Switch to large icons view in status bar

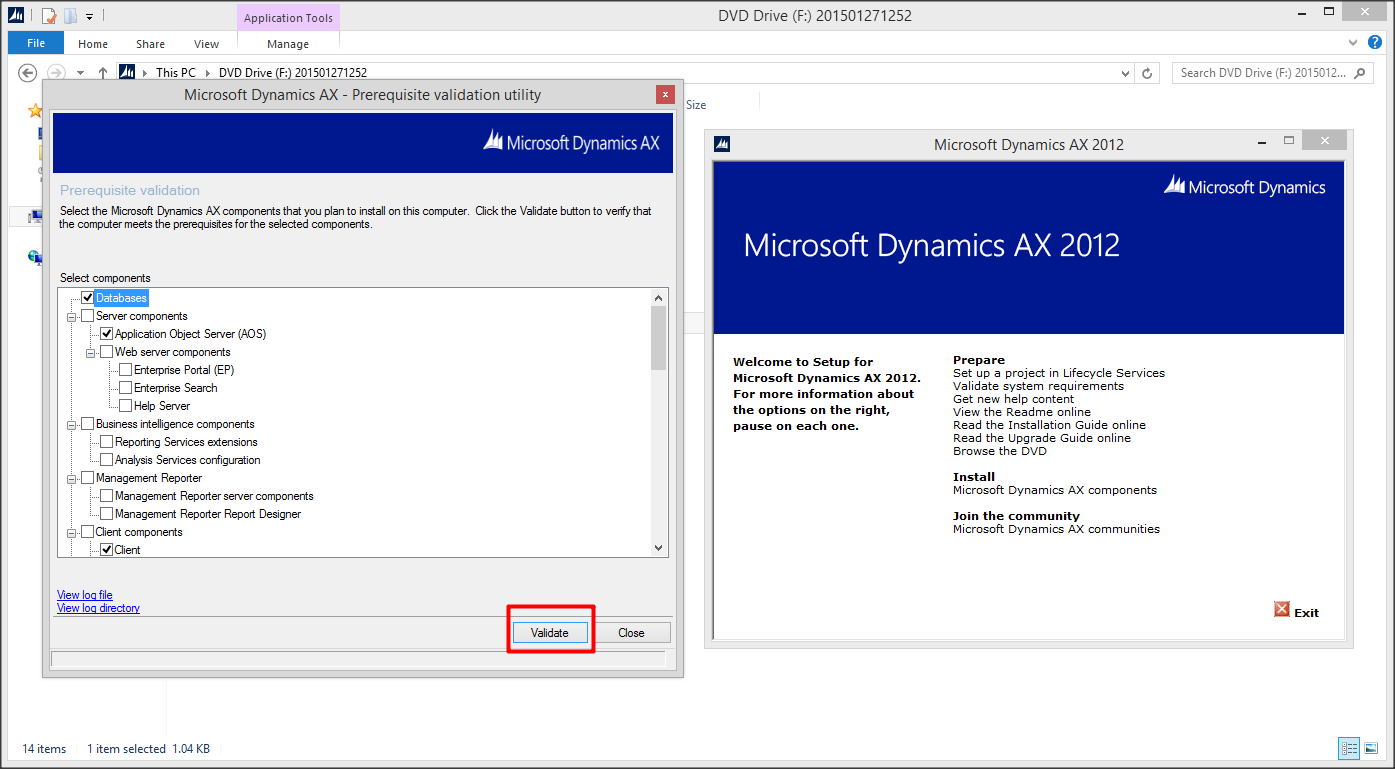click(1371, 748)
